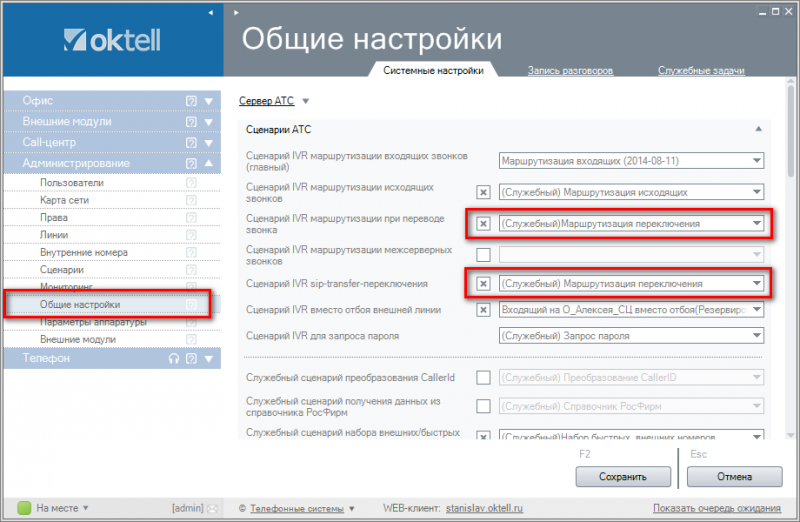Open the Маршрутизация входящих (2014-08-11) dropdown
The height and width of the screenshot is (522, 800).
(x=631, y=161)
